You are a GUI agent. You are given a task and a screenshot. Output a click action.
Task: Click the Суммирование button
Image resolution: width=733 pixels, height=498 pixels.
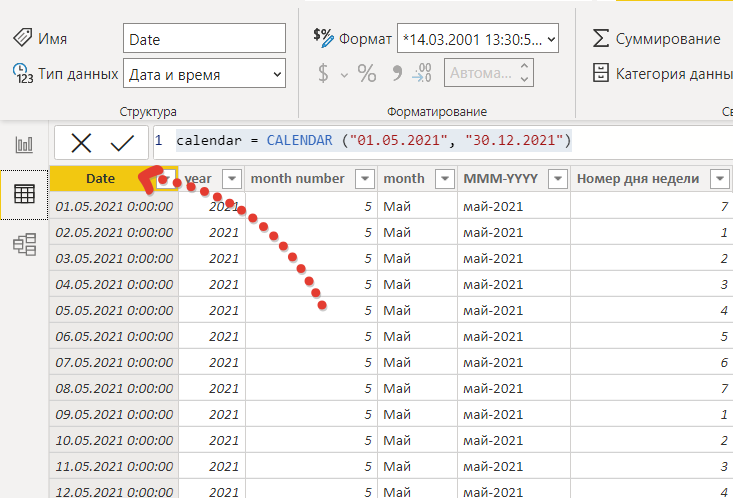click(x=656, y=39)
